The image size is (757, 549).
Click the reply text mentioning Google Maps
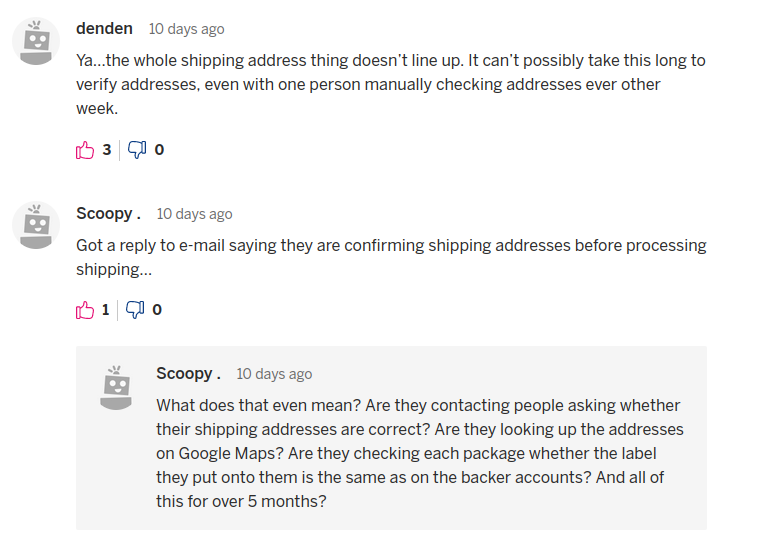[418, 453]
